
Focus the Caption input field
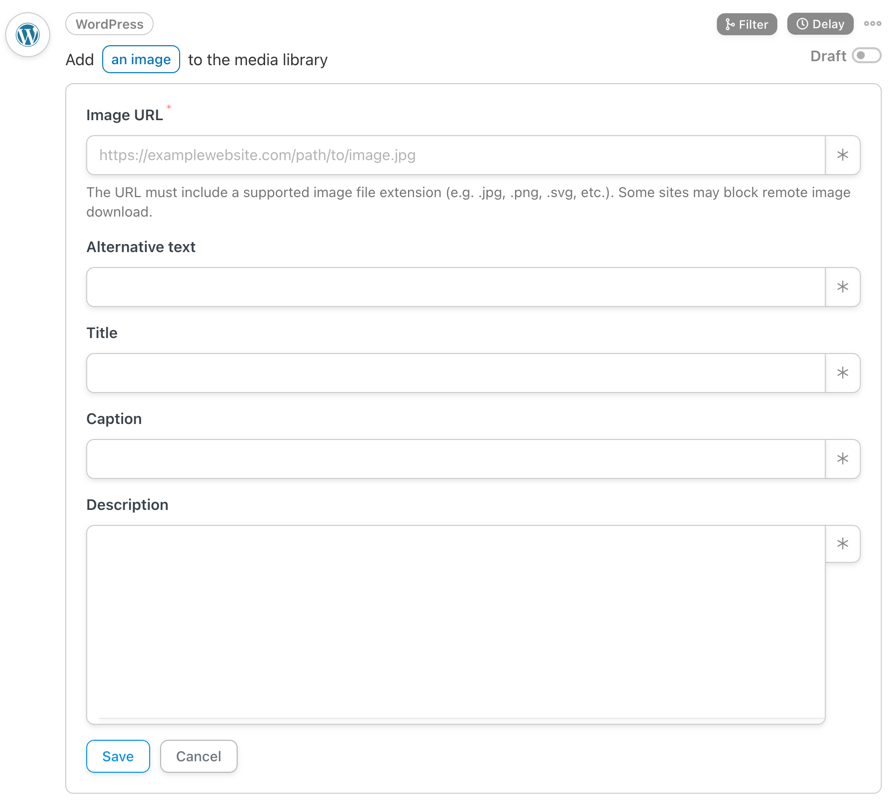point(456,459)
